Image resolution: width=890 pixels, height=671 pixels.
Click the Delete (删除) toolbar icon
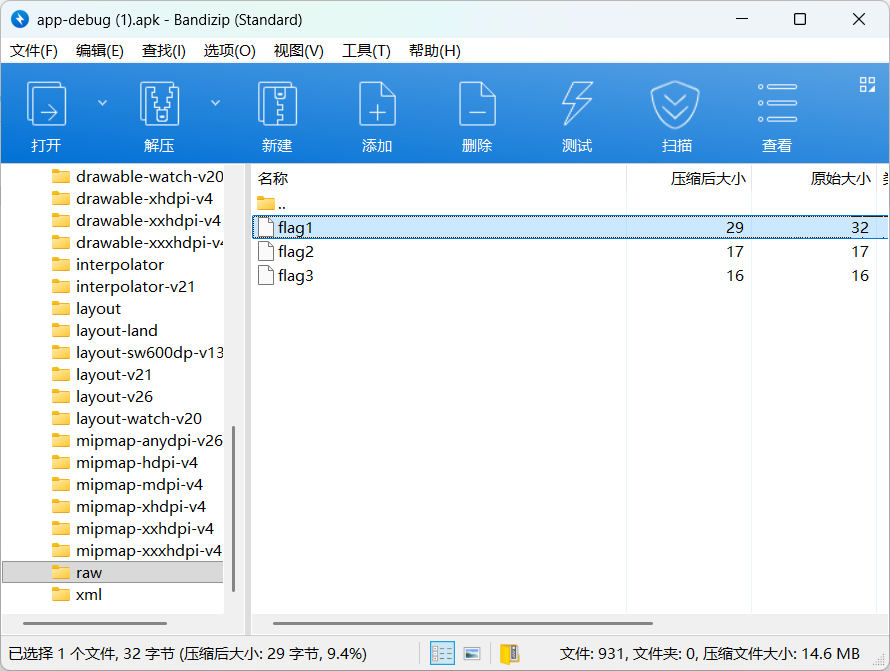(477, 104)
